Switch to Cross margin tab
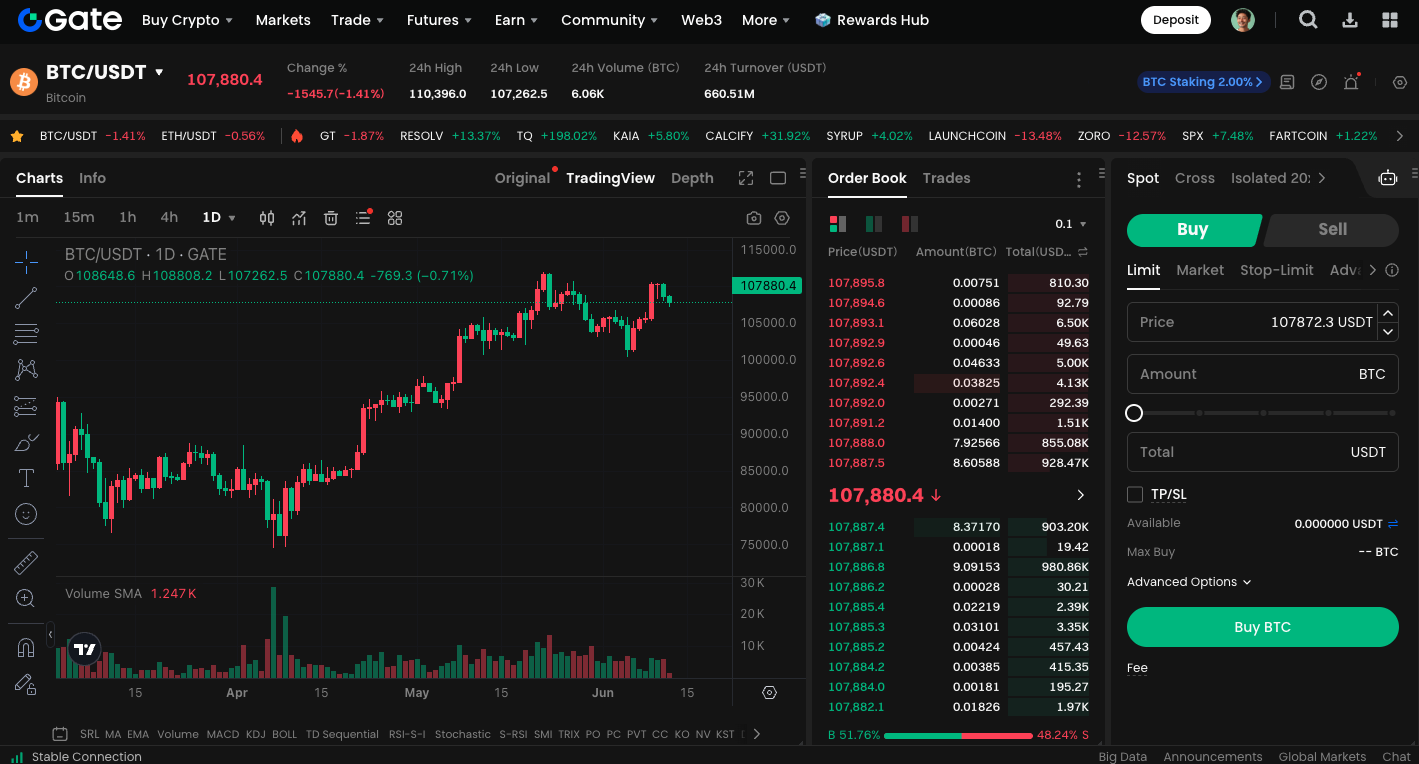This screenshot has height=764, width=1419. pos(1195,178)
